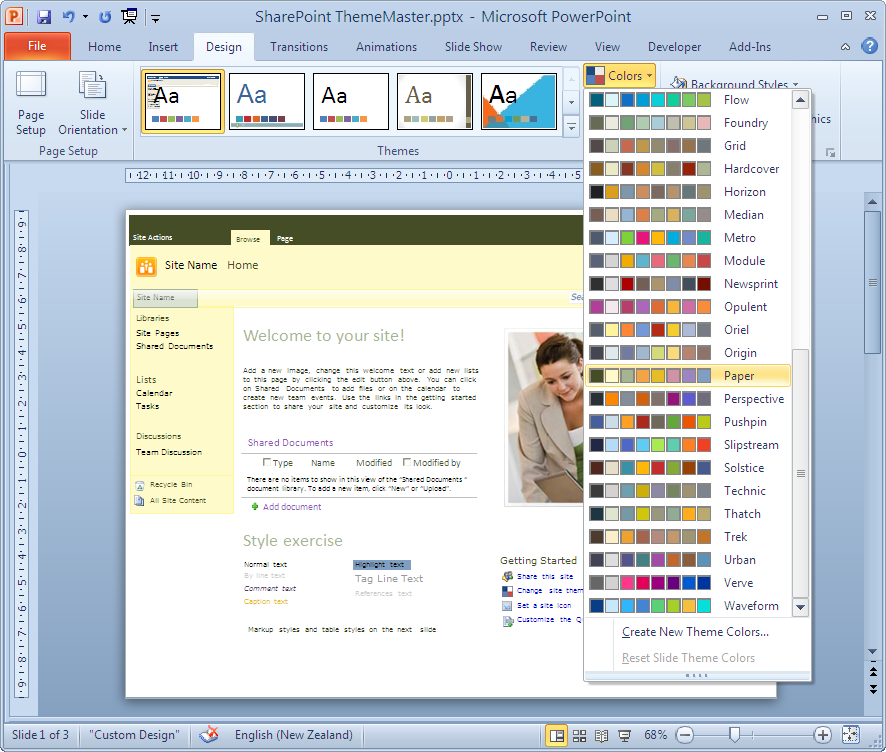This screenshot has height=752, width=886.
Task: Toggle the Colors dropdown button
Action: click(619, 75)
